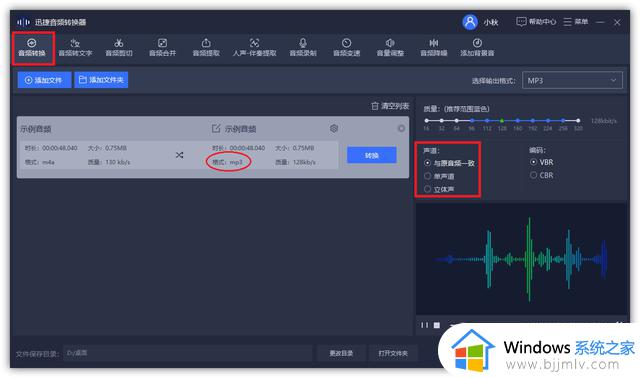Open the 音频提取 audio extraction tool
This screenshot has height=378, width=640.
tap(206, 47)
